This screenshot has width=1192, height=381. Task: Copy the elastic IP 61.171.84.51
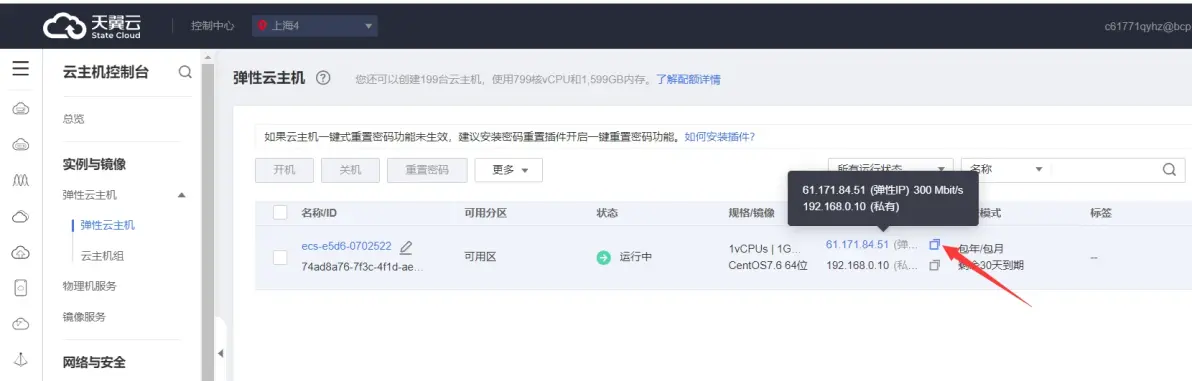934,244
